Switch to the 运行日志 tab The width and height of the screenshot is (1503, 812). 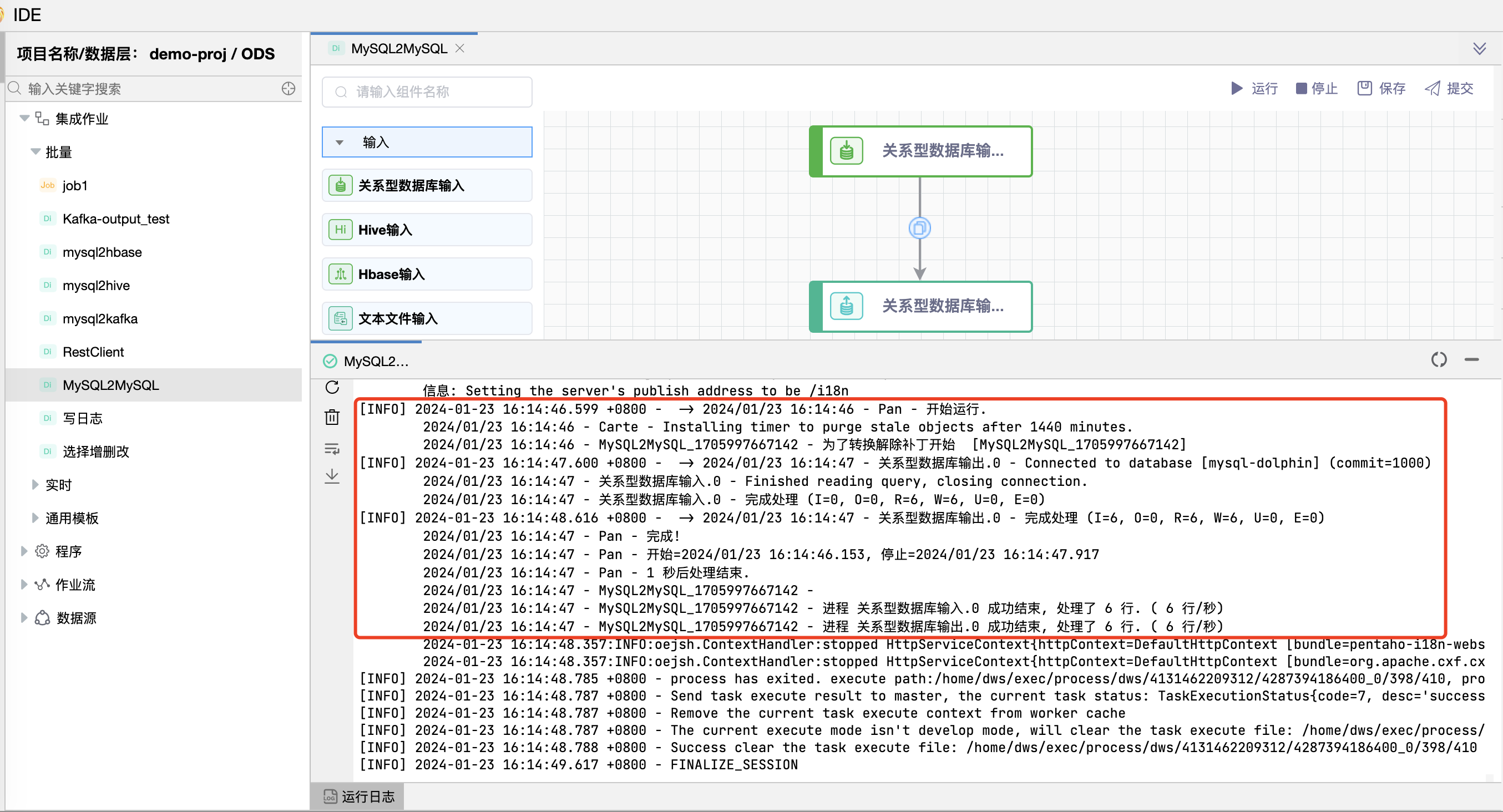[357, 796]
